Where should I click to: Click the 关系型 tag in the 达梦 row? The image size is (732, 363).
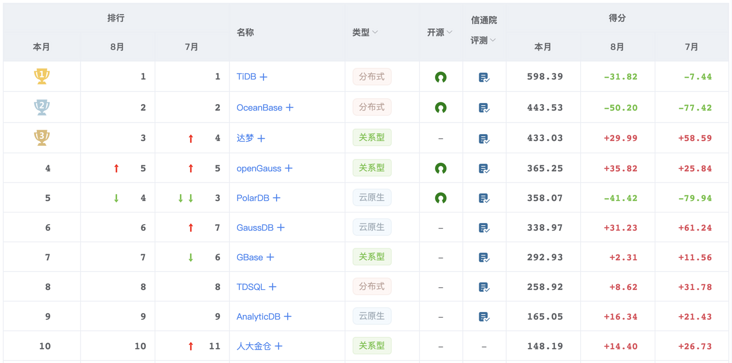coord(372,138)
